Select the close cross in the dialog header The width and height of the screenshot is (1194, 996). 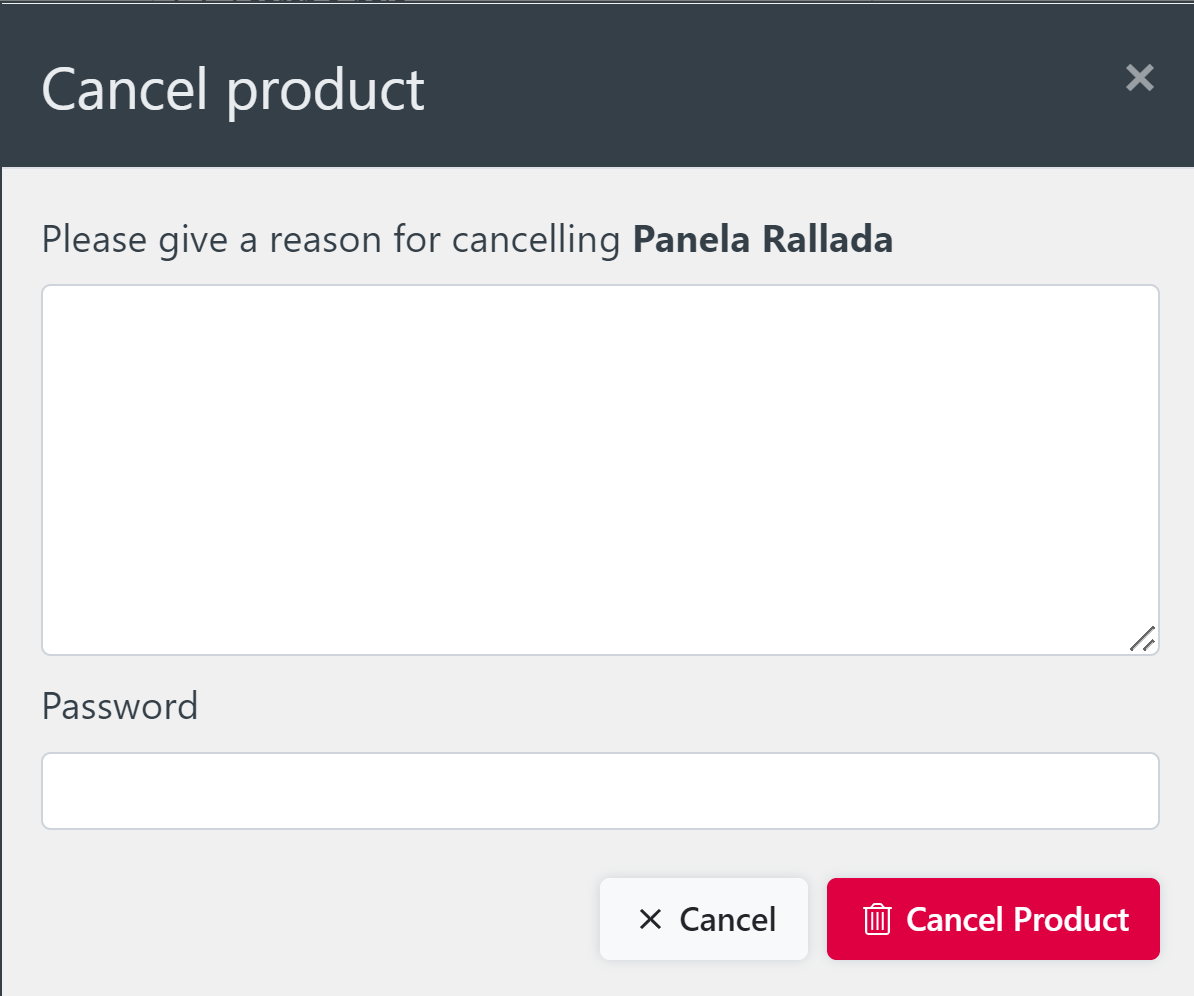click(x=1139, y=78)
